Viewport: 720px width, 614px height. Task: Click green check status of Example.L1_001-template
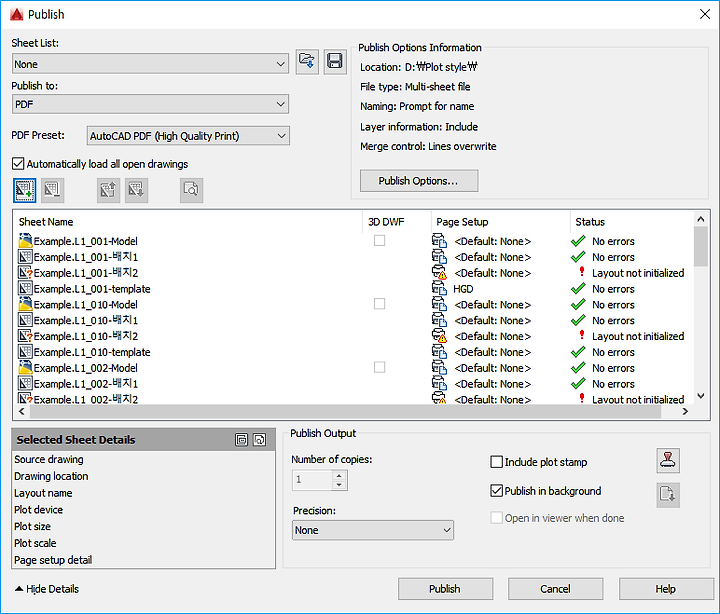coord(578,288)
